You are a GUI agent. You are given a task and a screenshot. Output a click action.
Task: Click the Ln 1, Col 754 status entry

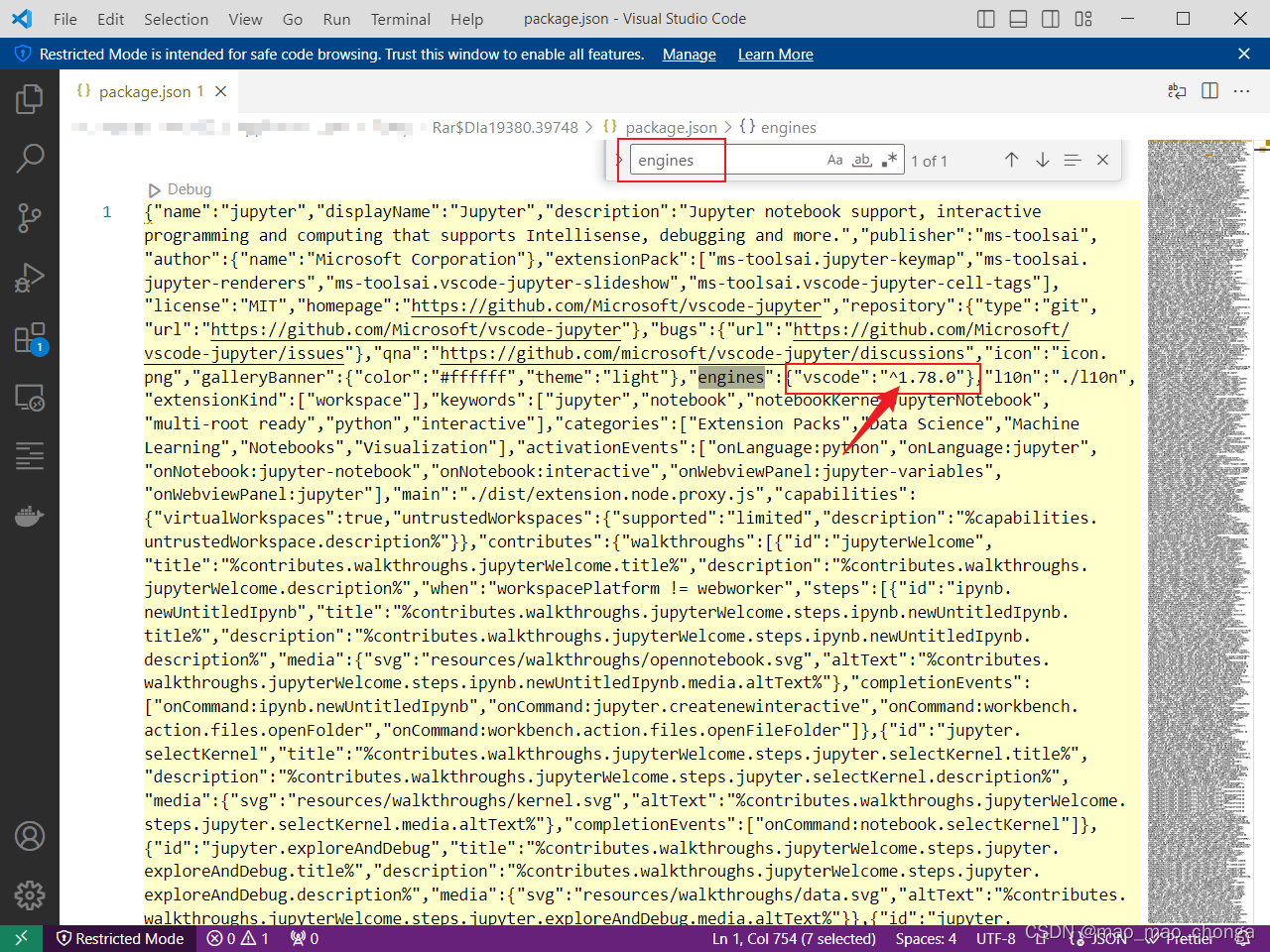pyautogui.click(x=794, y=938)
